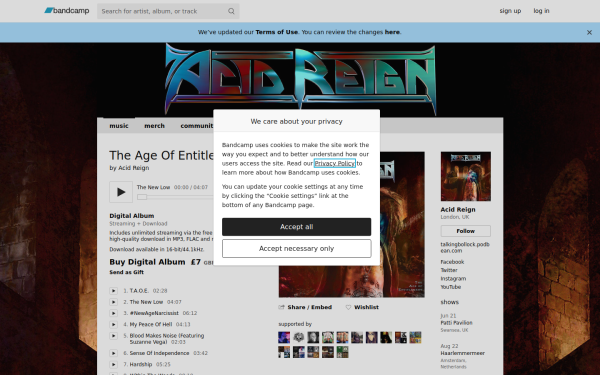The height and width of the screenshot is (375, 600).
Task: Click the Follow button
Action: 466,231
